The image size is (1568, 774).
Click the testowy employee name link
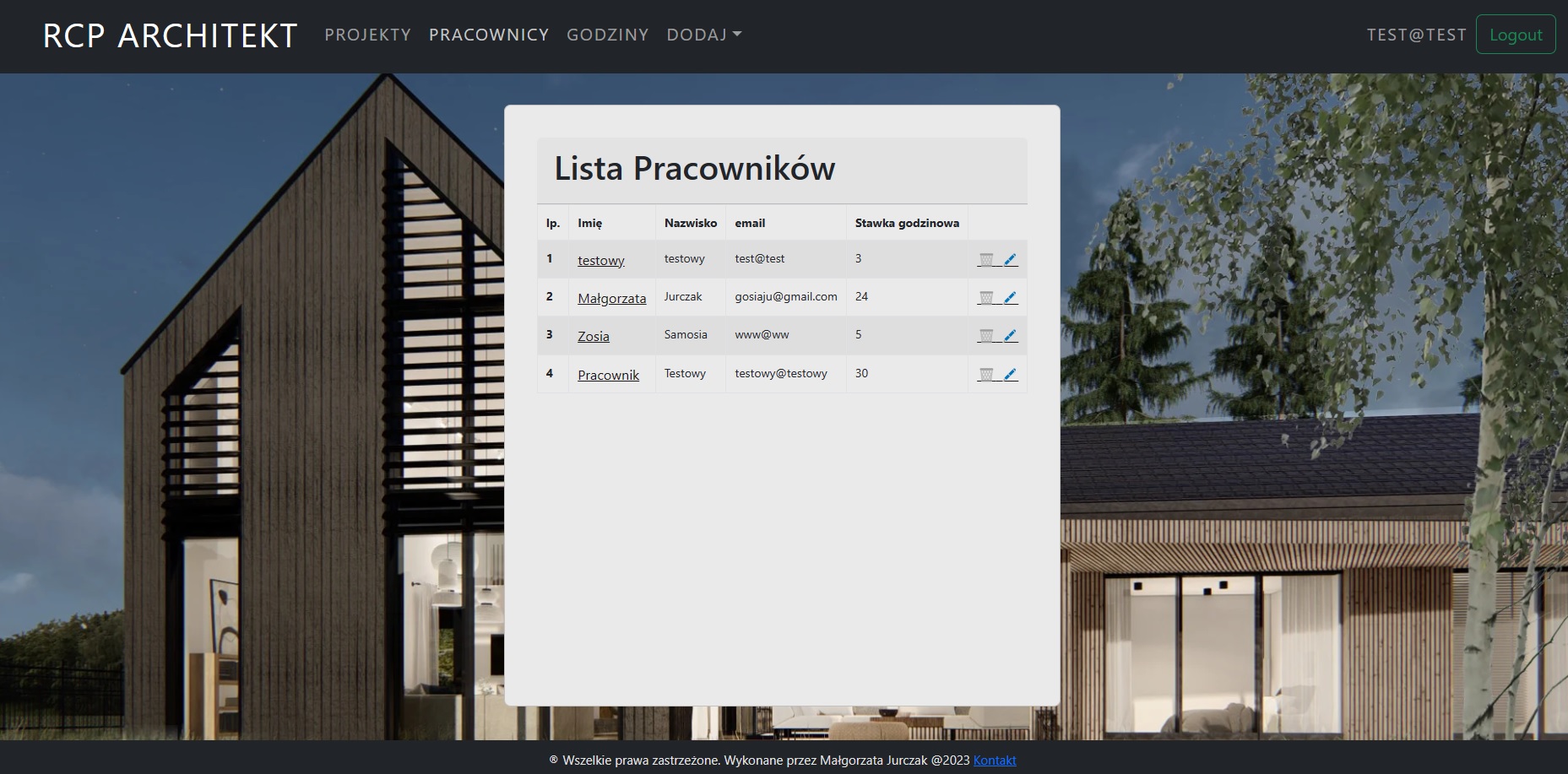(x=600, y=260)
